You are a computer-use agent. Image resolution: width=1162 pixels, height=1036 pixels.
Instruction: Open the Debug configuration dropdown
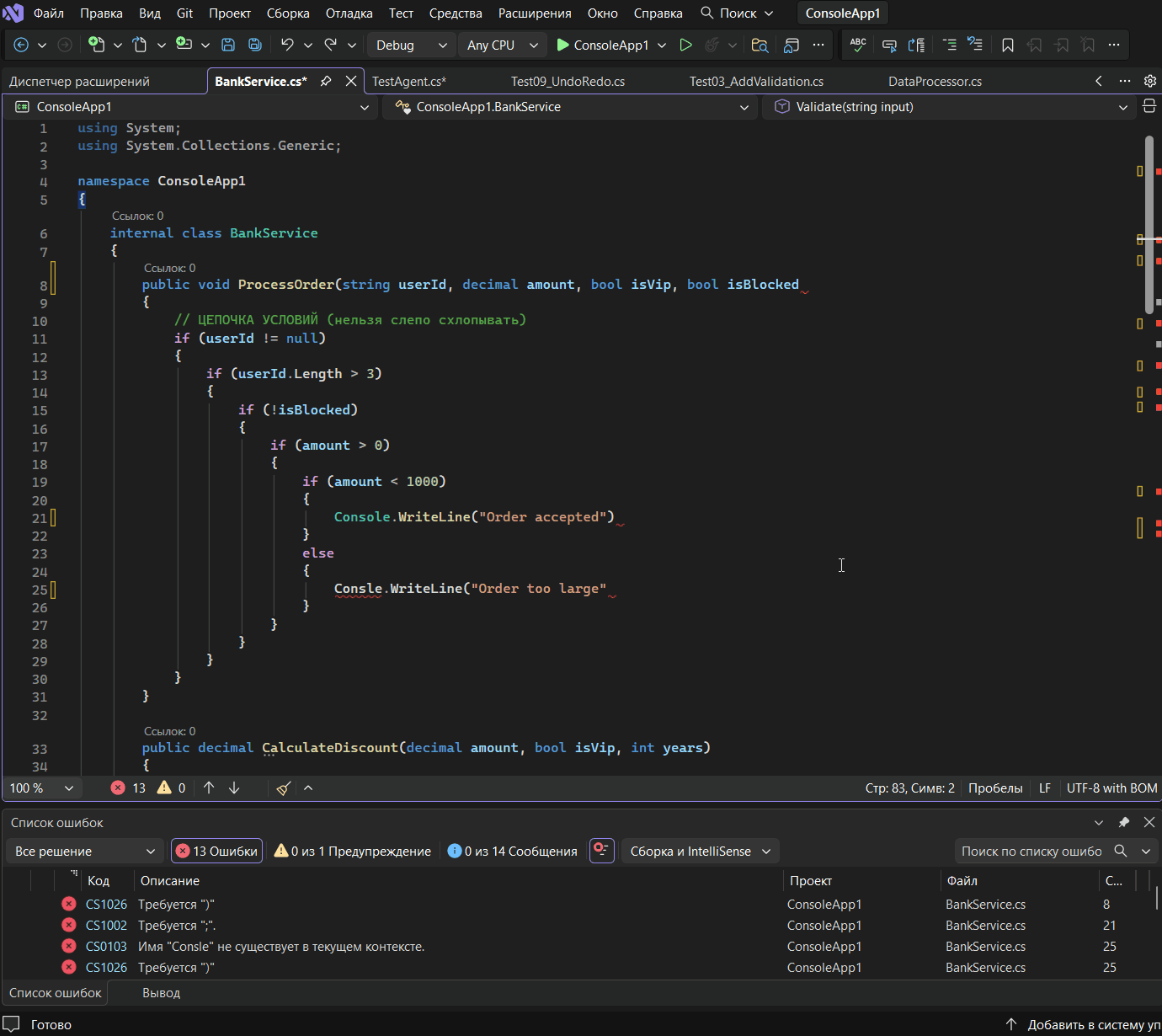point(411,45)
